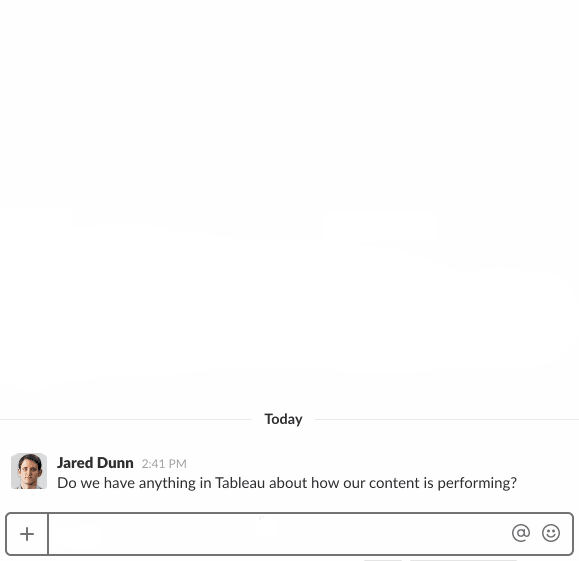Open the plus attachment menu
Viewport: 579px width, 561px height.
point(27,534)
